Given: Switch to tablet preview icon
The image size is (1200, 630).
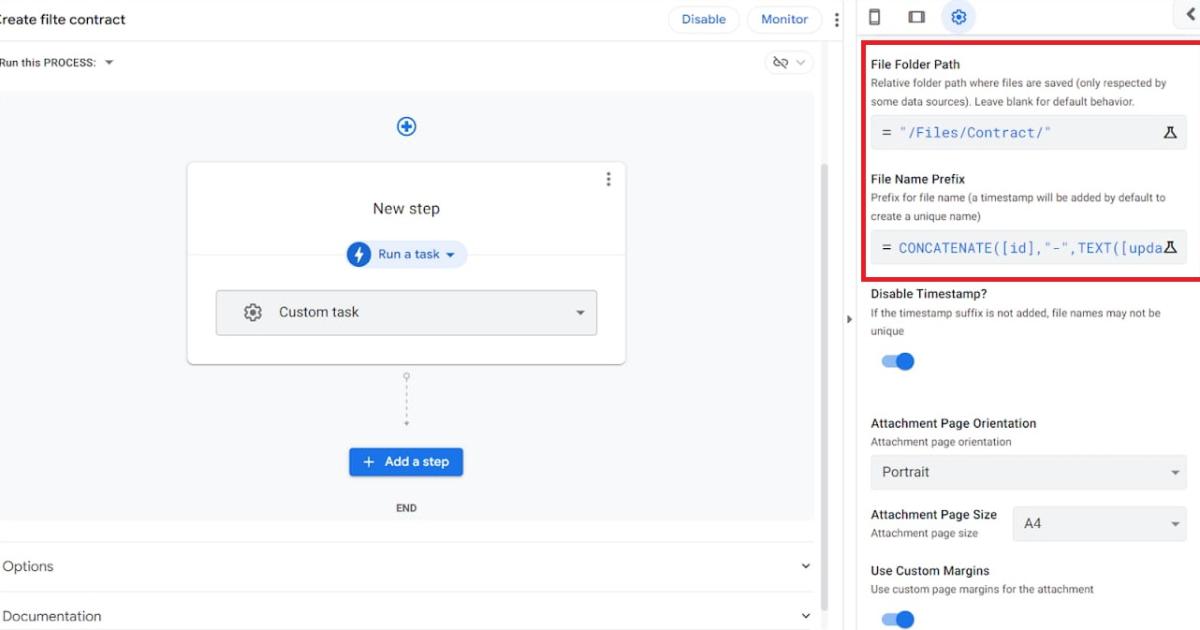Looking at the screenshot, I should point(916,17).
